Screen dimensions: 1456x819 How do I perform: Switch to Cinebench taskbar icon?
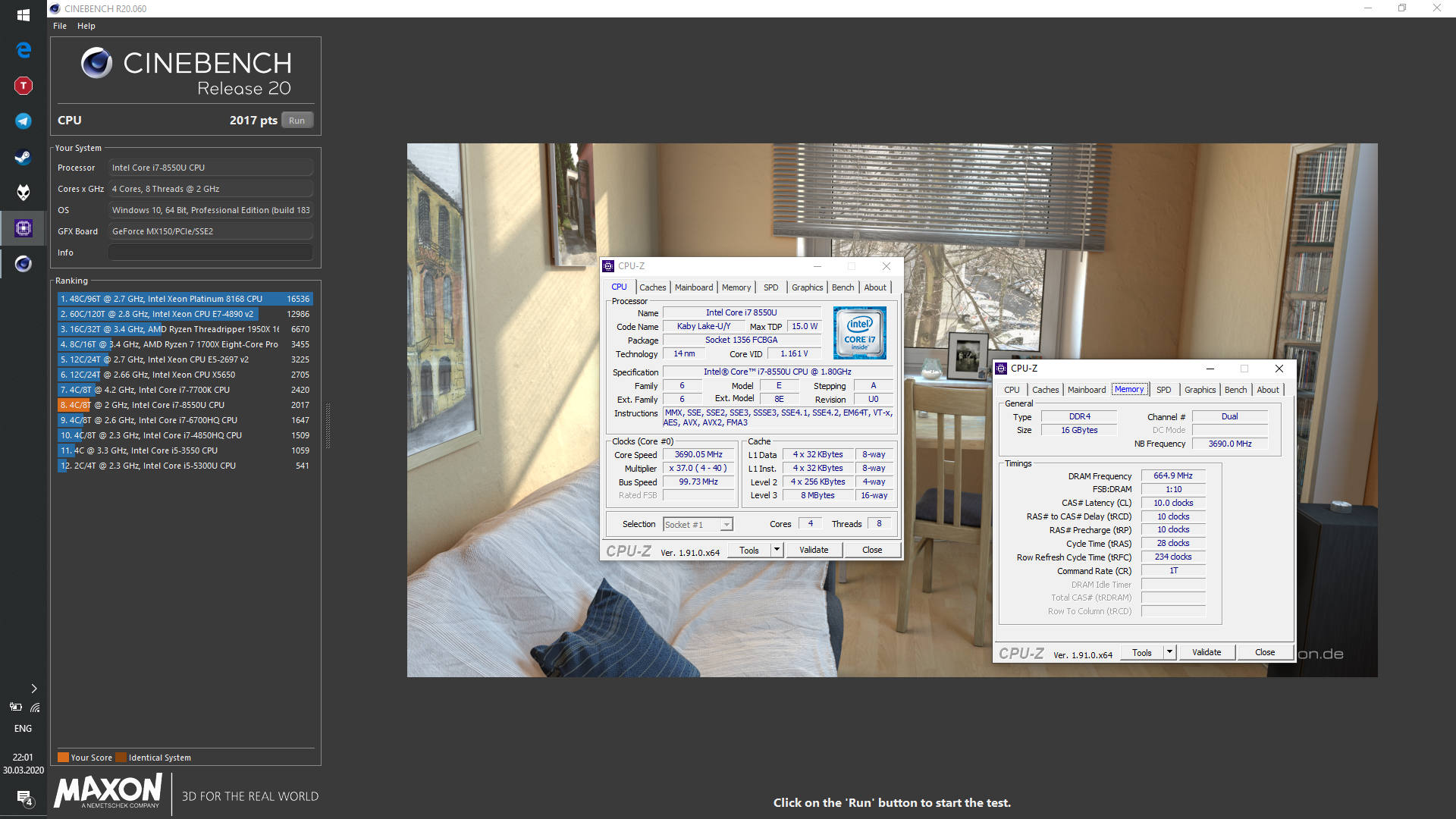coord(23,264)
